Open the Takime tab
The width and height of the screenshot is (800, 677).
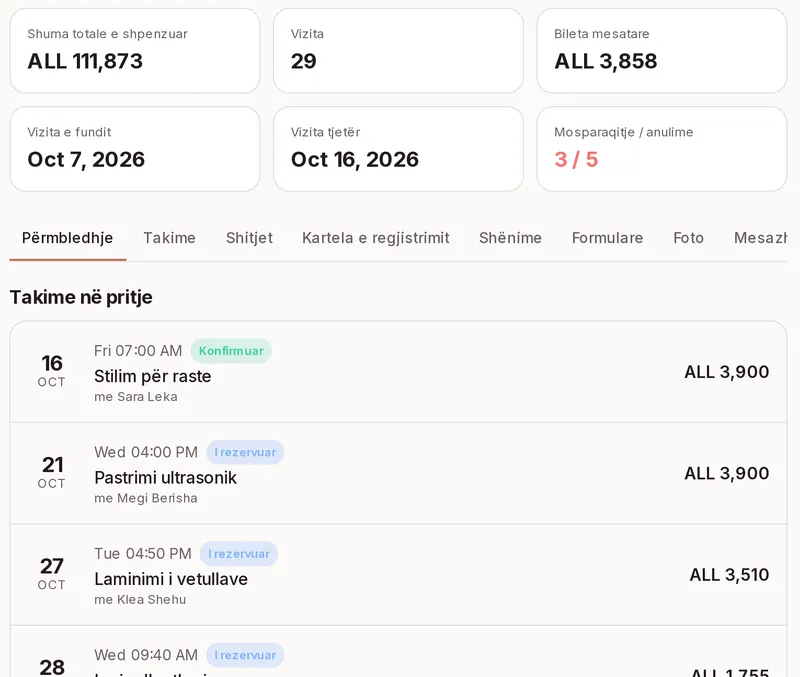(169, 238)
